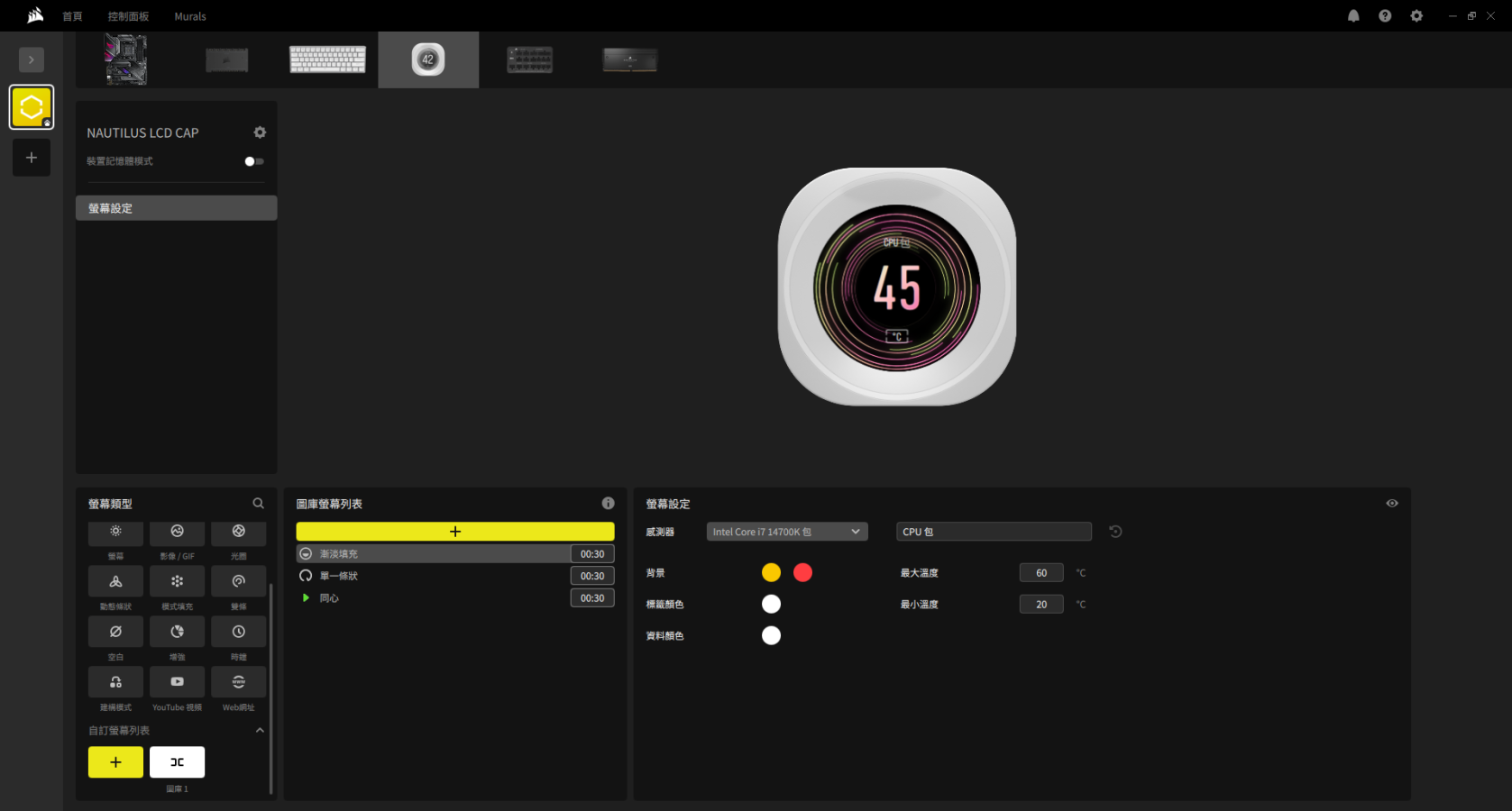Open NAUTILUS LCD CAP device settings gear

(260, 132)
